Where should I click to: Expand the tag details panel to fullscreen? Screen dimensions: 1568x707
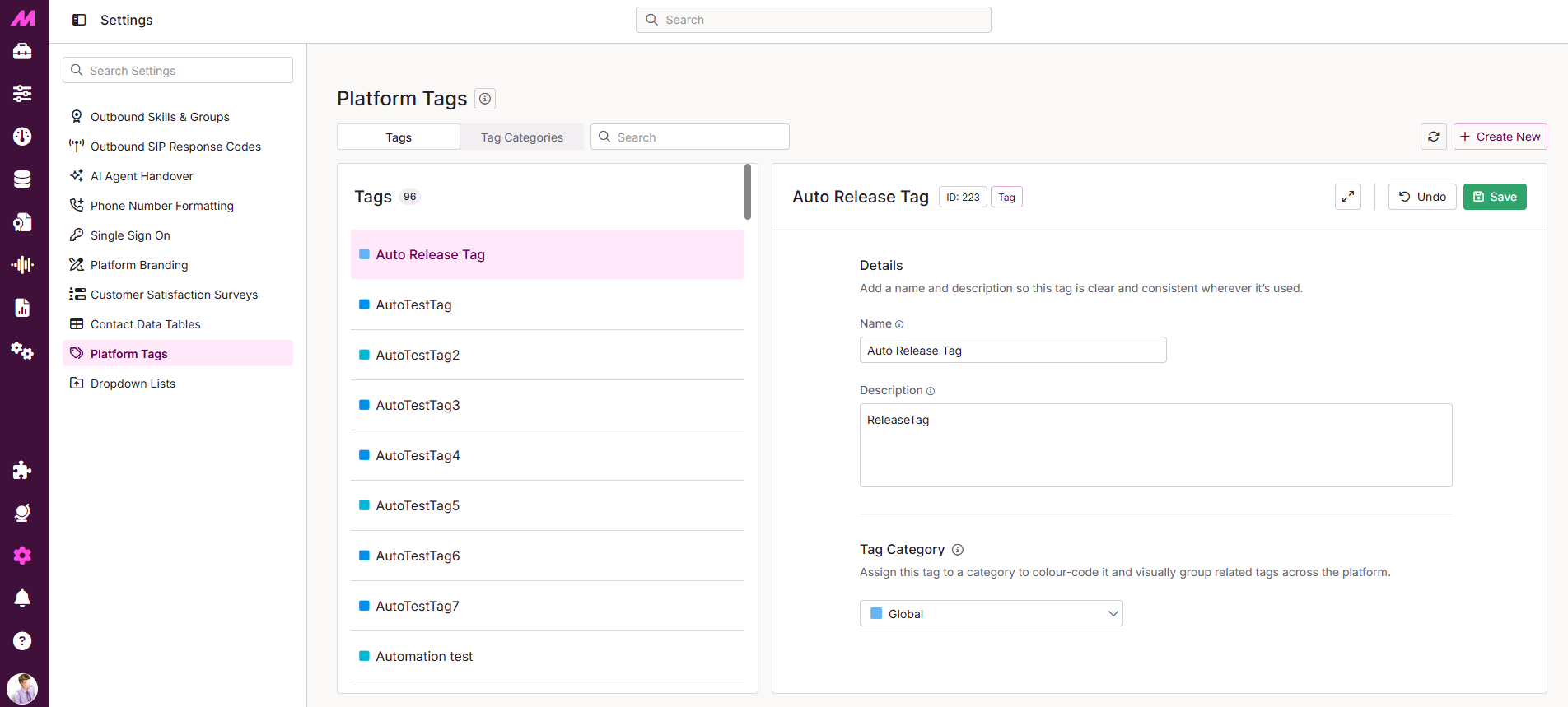(1347, 197)
